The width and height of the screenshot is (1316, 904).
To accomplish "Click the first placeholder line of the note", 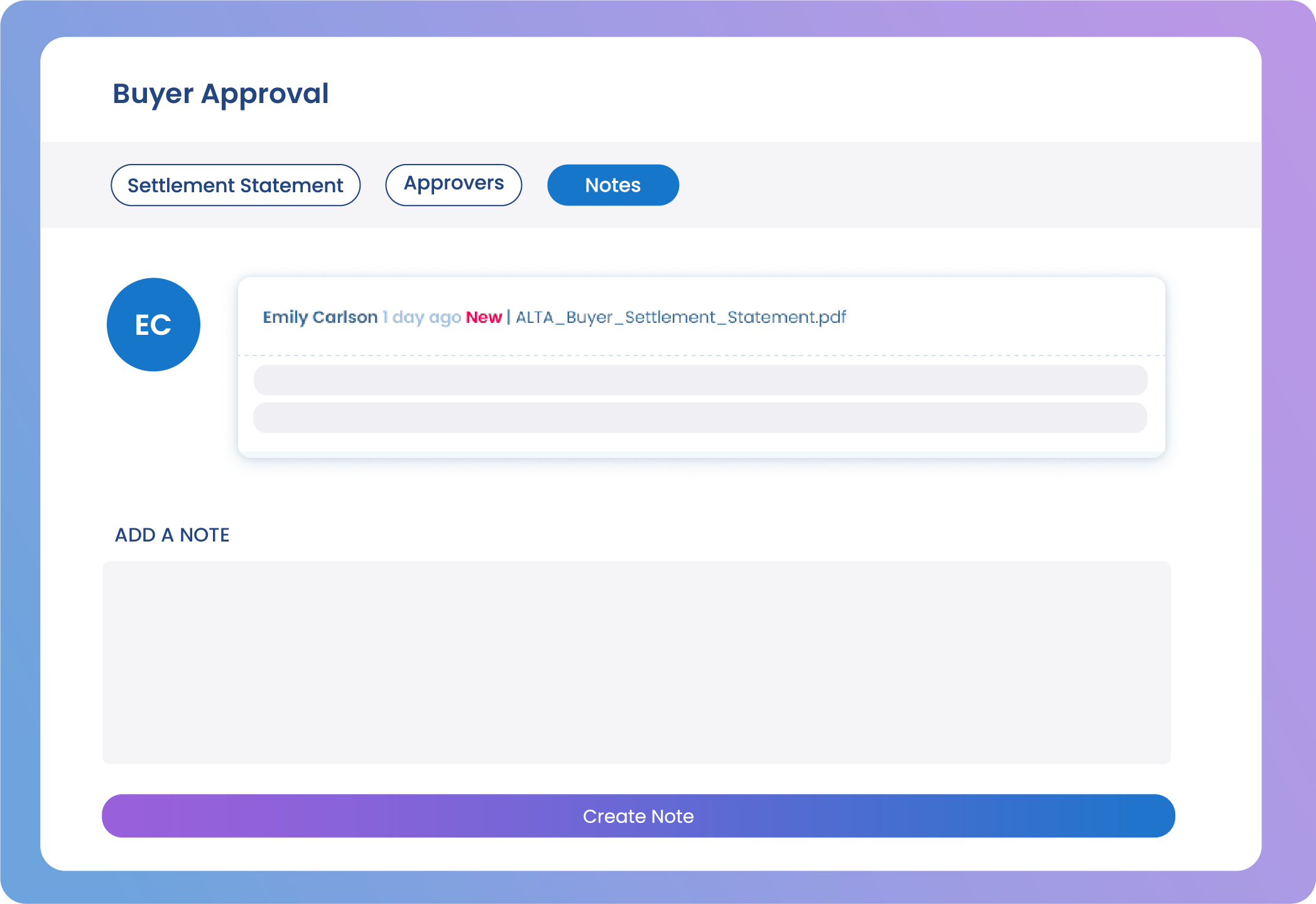I will (700, 380).
